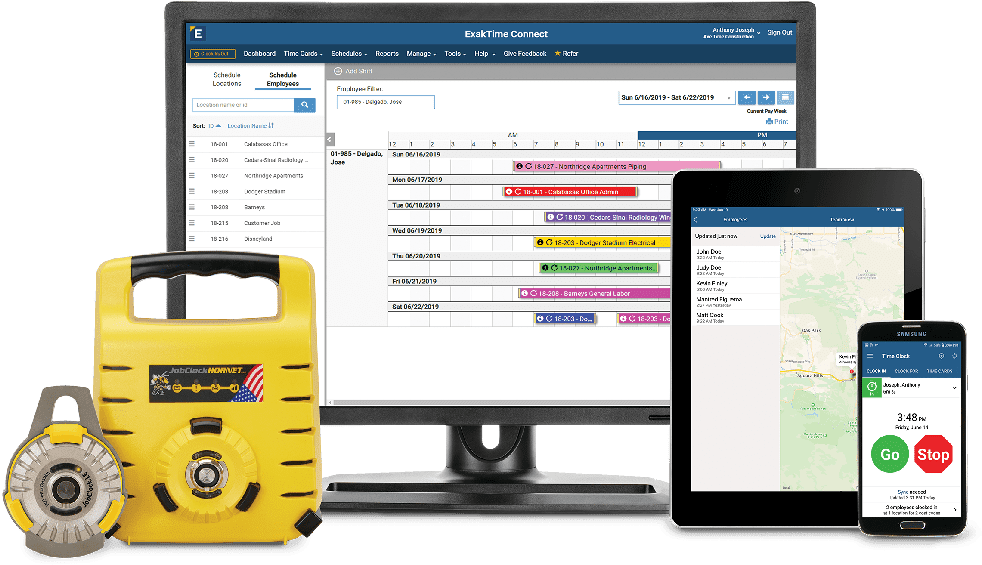Open the hamburger menu on the phone
982x565 pixels.
[870, 356]
